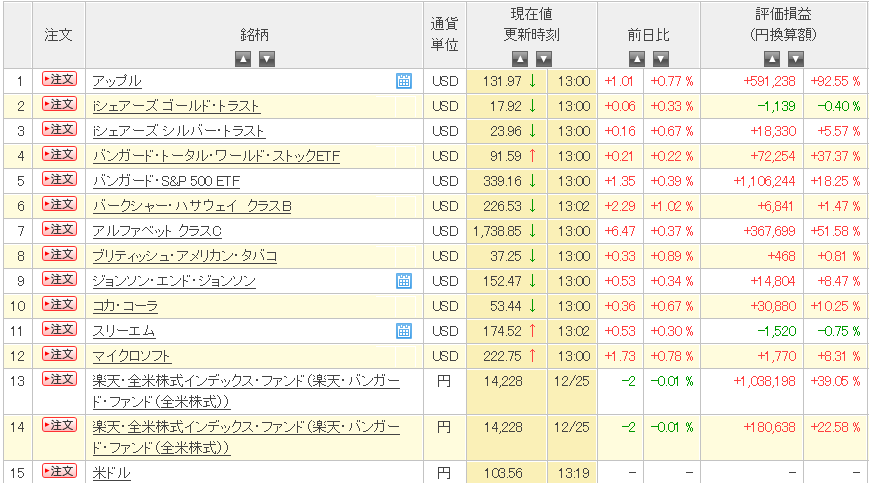Select アップル price 131.97
The image size is (870, 484).
tap(502, 81)
